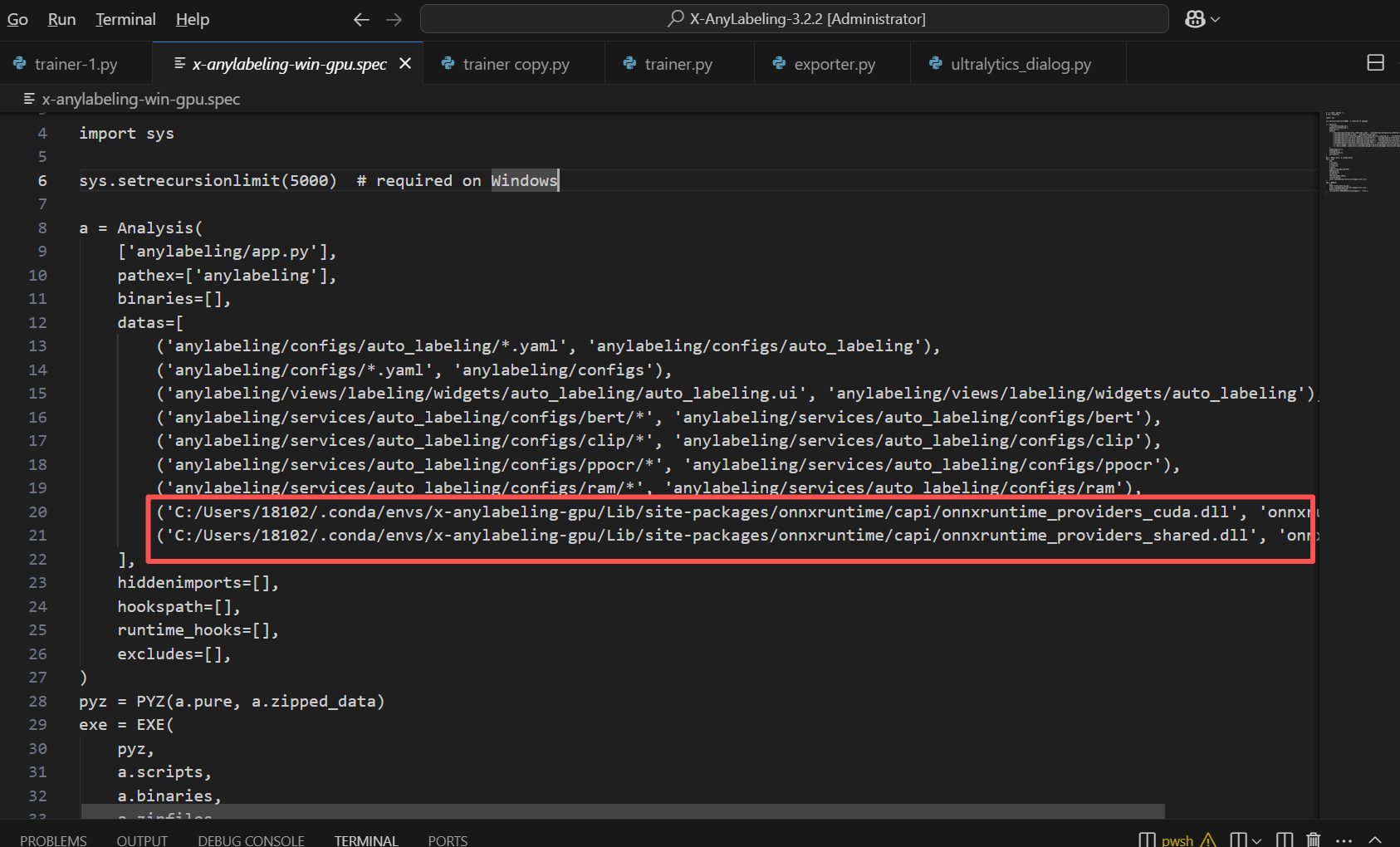1400x847 pixels.
Task: Close the x-anylabeling-win-gpu.spec tab
Action: pos(405,63)
